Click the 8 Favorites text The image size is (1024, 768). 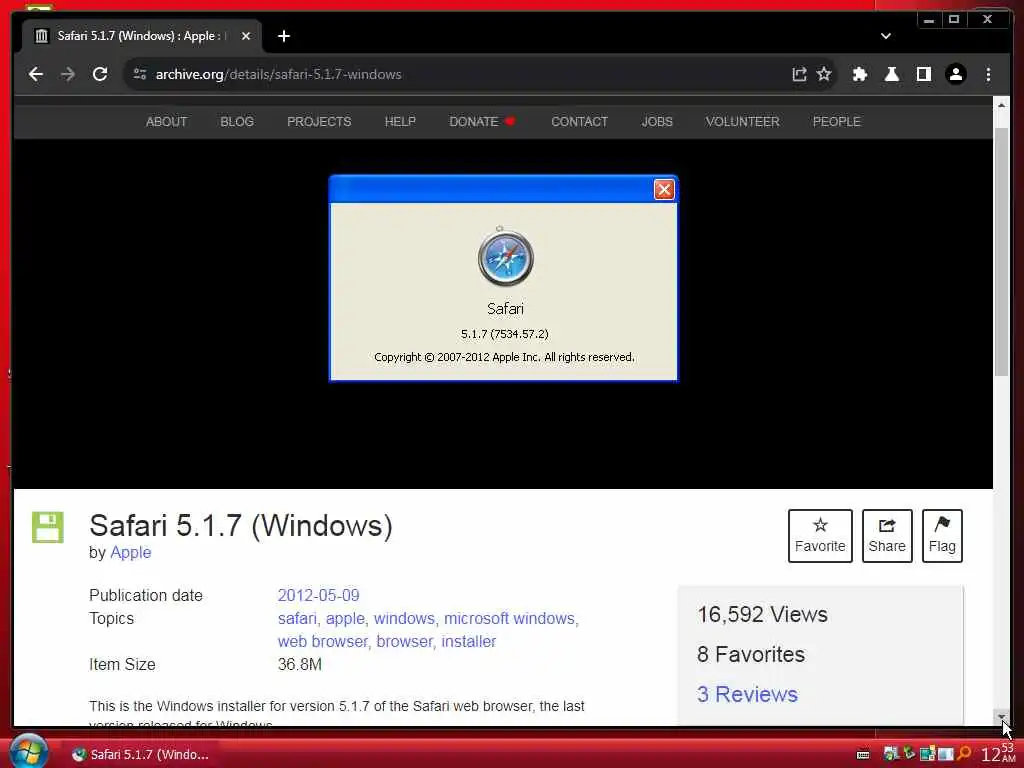tap(750, 654)
